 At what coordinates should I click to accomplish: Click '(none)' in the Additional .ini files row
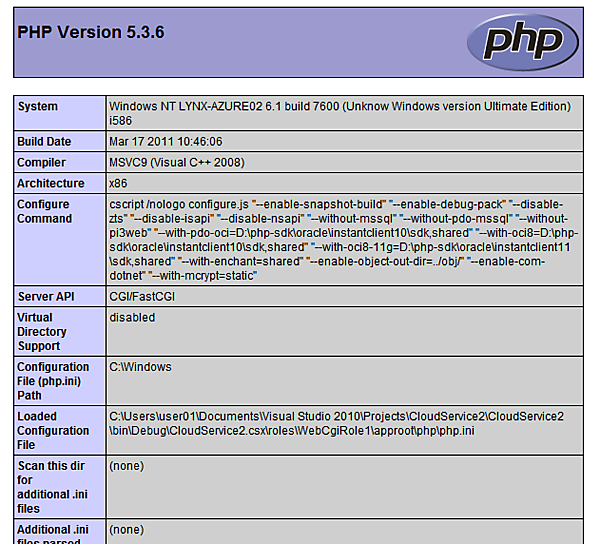pyautogui.click(x=127, y=530)
